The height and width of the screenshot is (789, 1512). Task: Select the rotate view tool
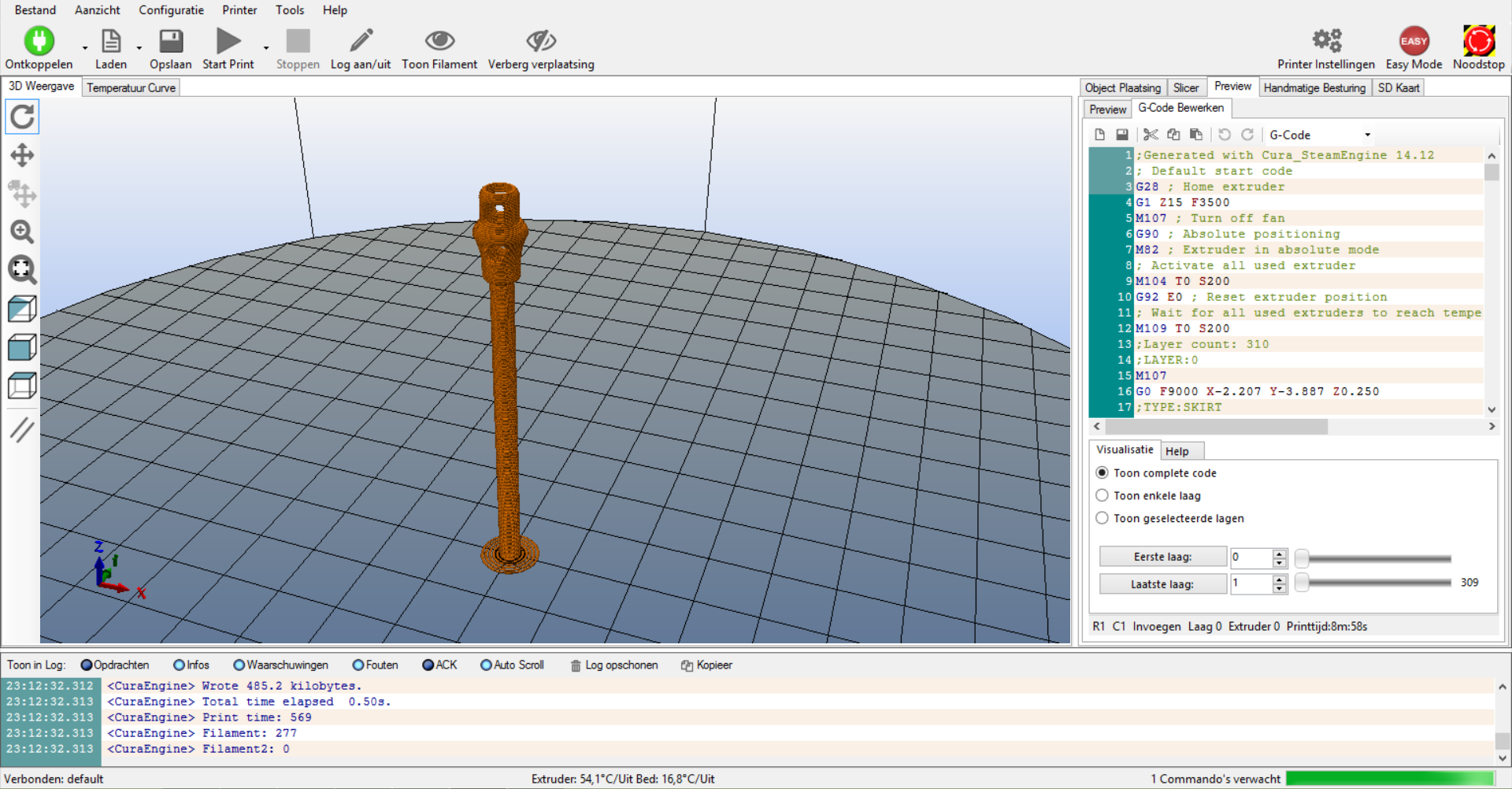pyautogui.click(x=22, y=117)
